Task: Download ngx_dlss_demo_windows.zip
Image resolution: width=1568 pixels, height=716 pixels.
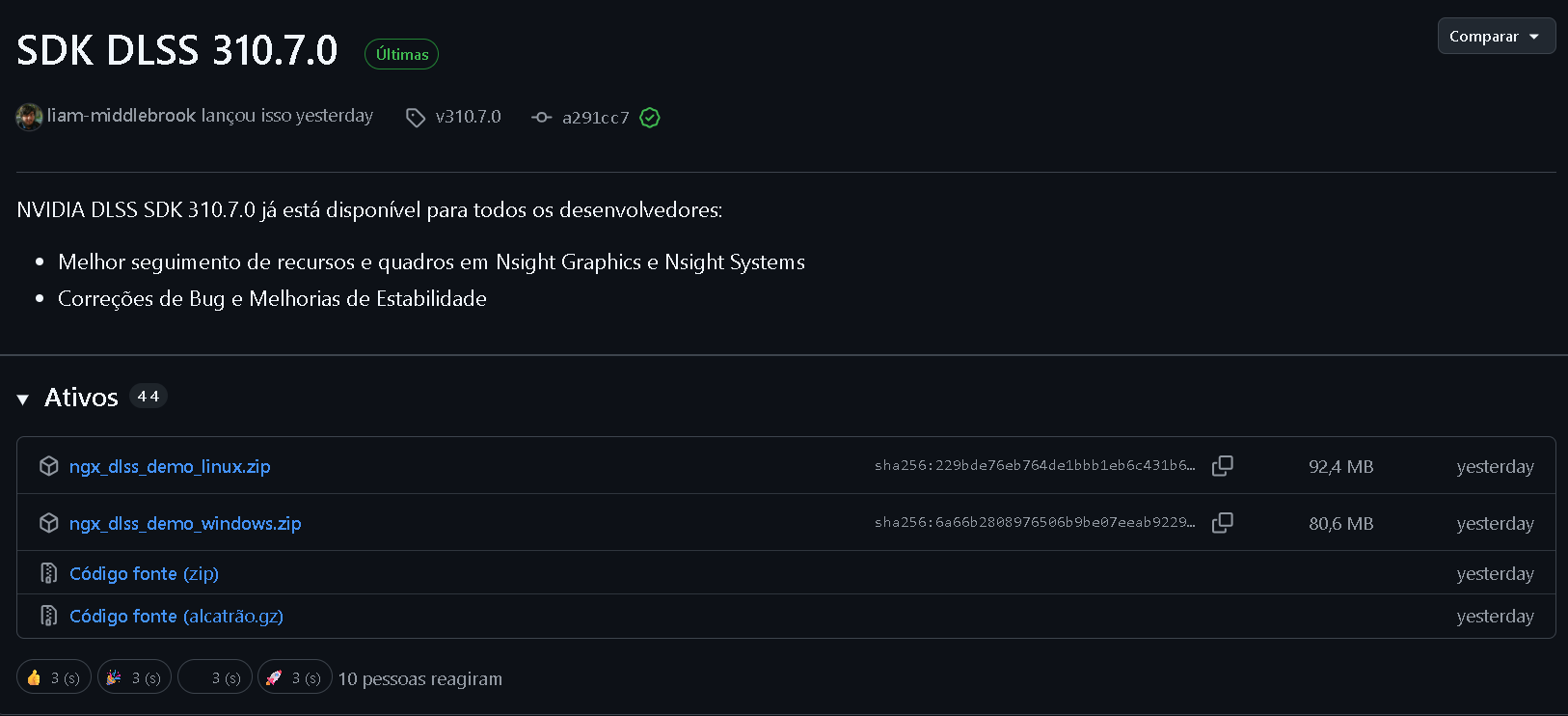Action: tap(185, 523)
